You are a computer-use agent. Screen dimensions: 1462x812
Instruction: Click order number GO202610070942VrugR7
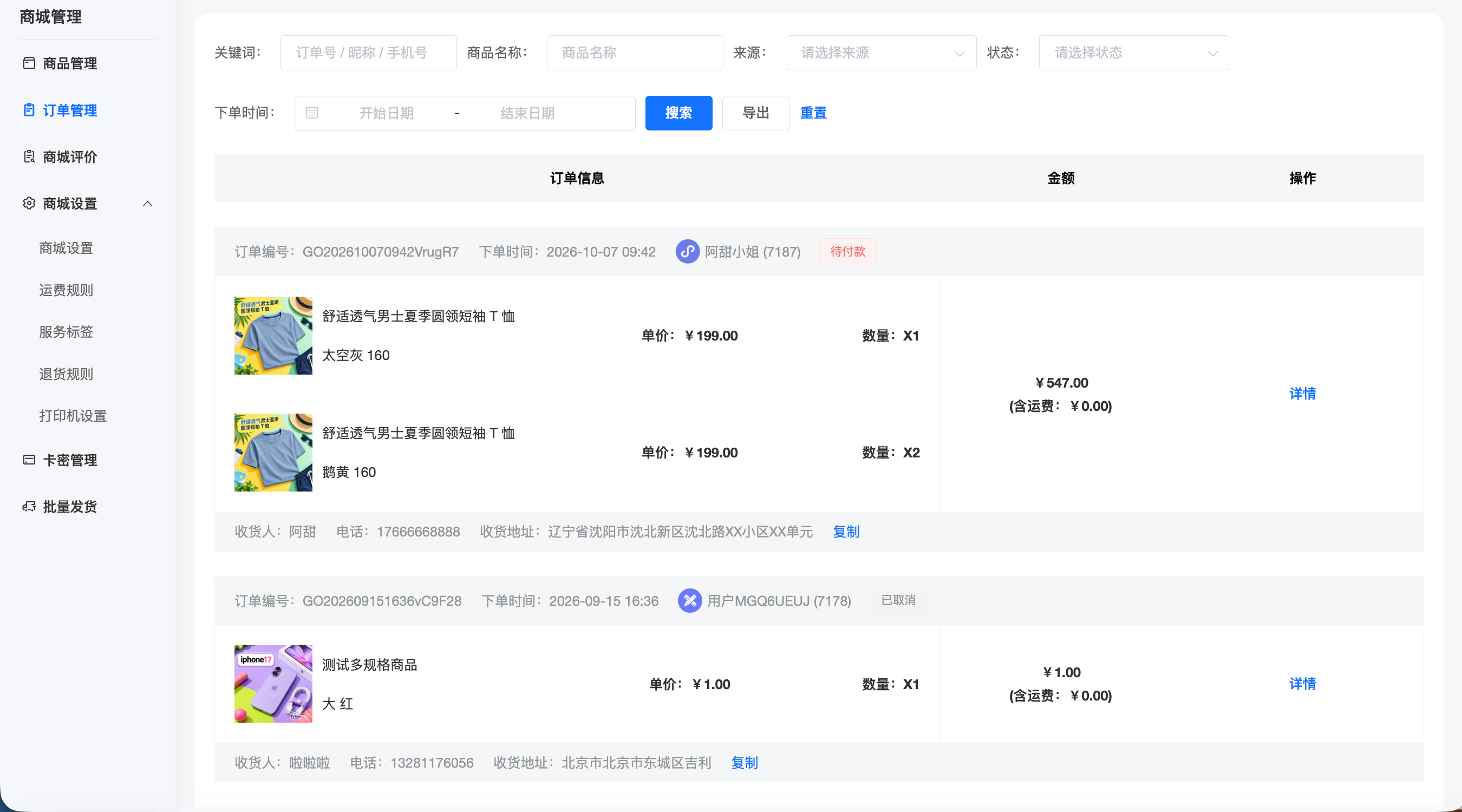pos(380,251)
